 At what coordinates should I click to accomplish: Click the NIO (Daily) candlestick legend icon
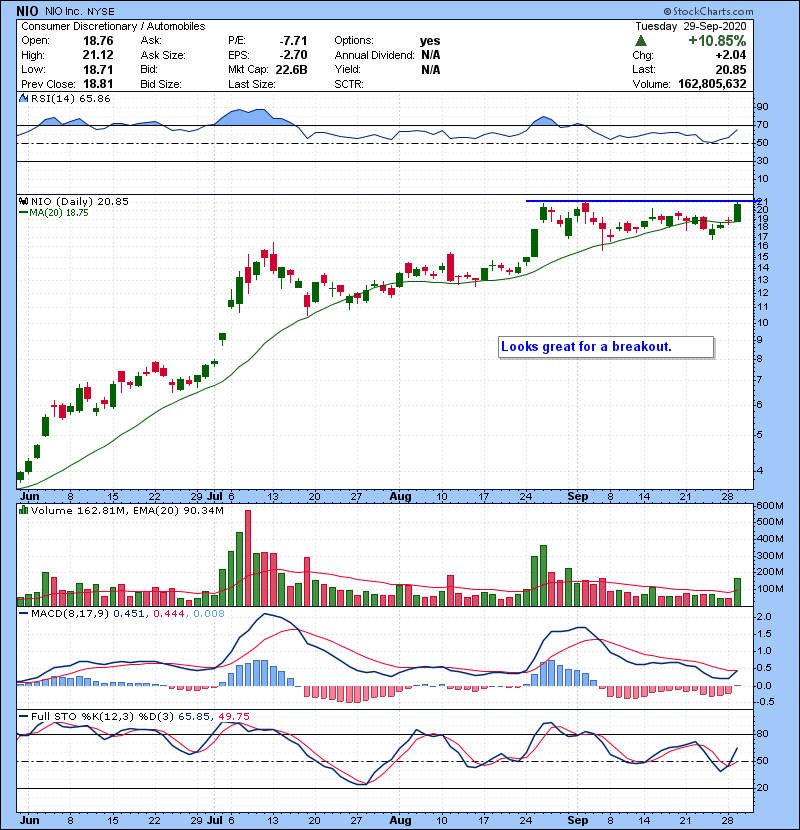[23, 201]
